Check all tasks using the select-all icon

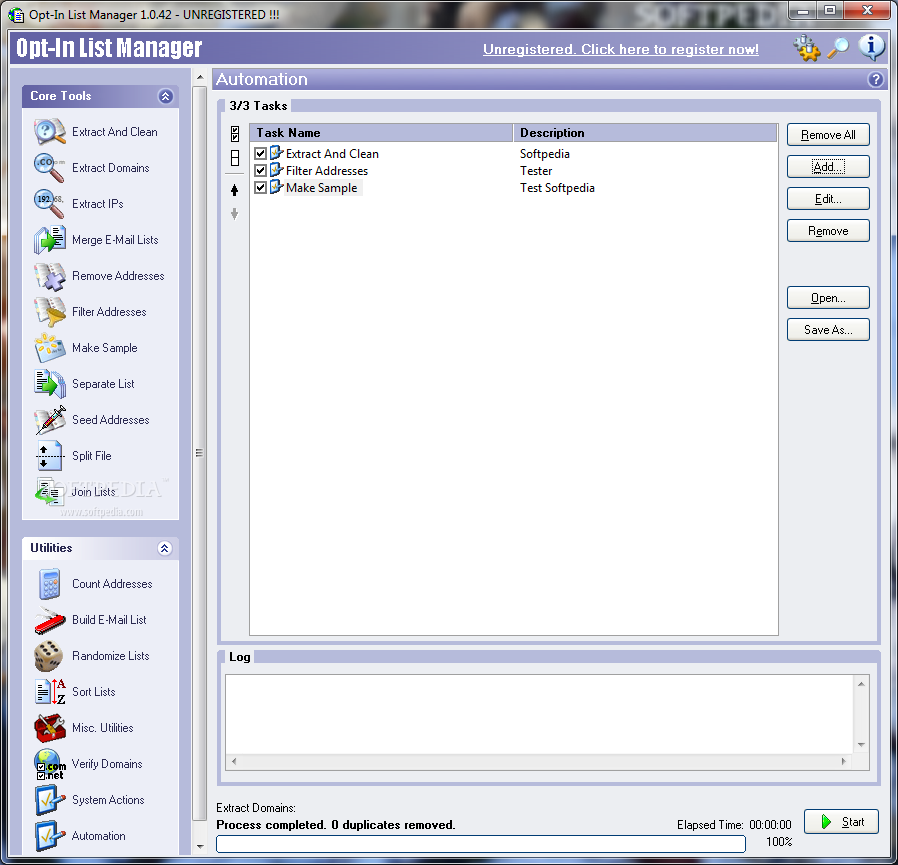(x=235, y=134)
